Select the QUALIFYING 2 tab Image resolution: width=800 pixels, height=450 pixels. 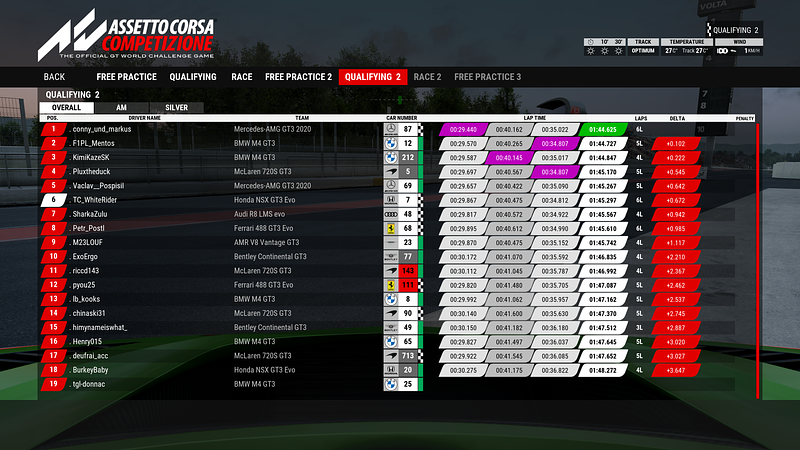373,77
